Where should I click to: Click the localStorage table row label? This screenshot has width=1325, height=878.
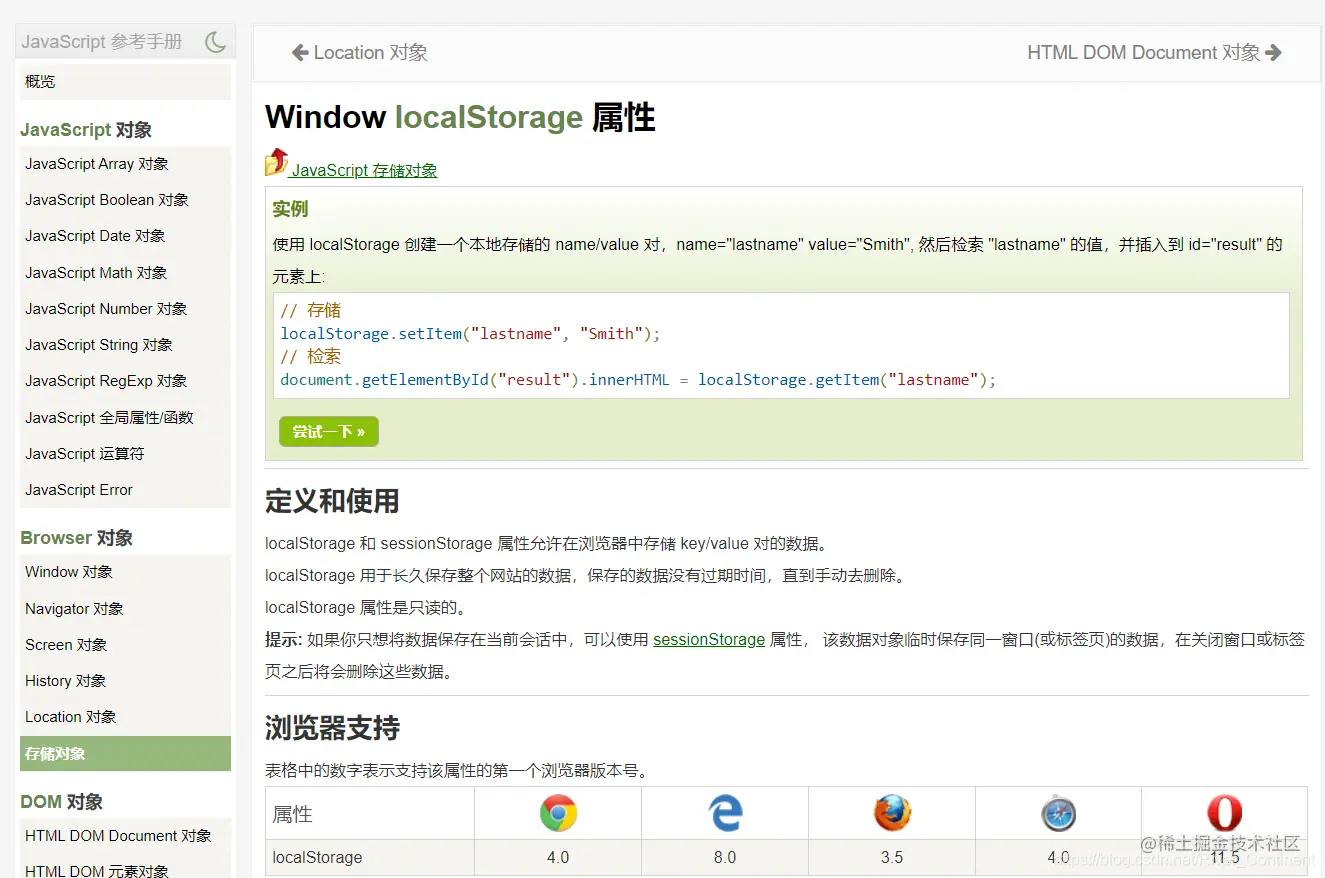click(x=317, y=857)
